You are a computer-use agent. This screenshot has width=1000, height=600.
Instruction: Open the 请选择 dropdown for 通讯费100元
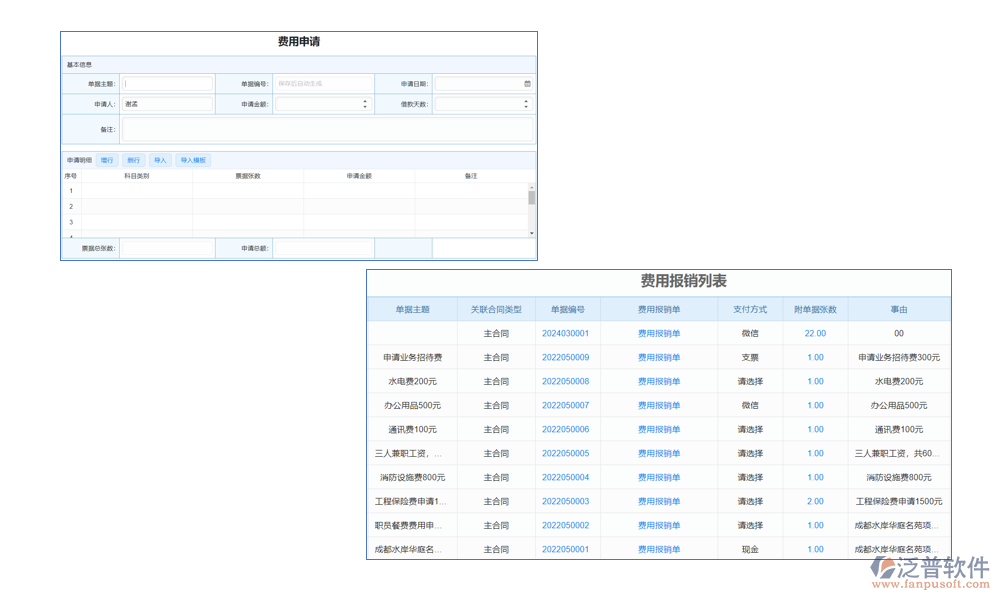750,429
